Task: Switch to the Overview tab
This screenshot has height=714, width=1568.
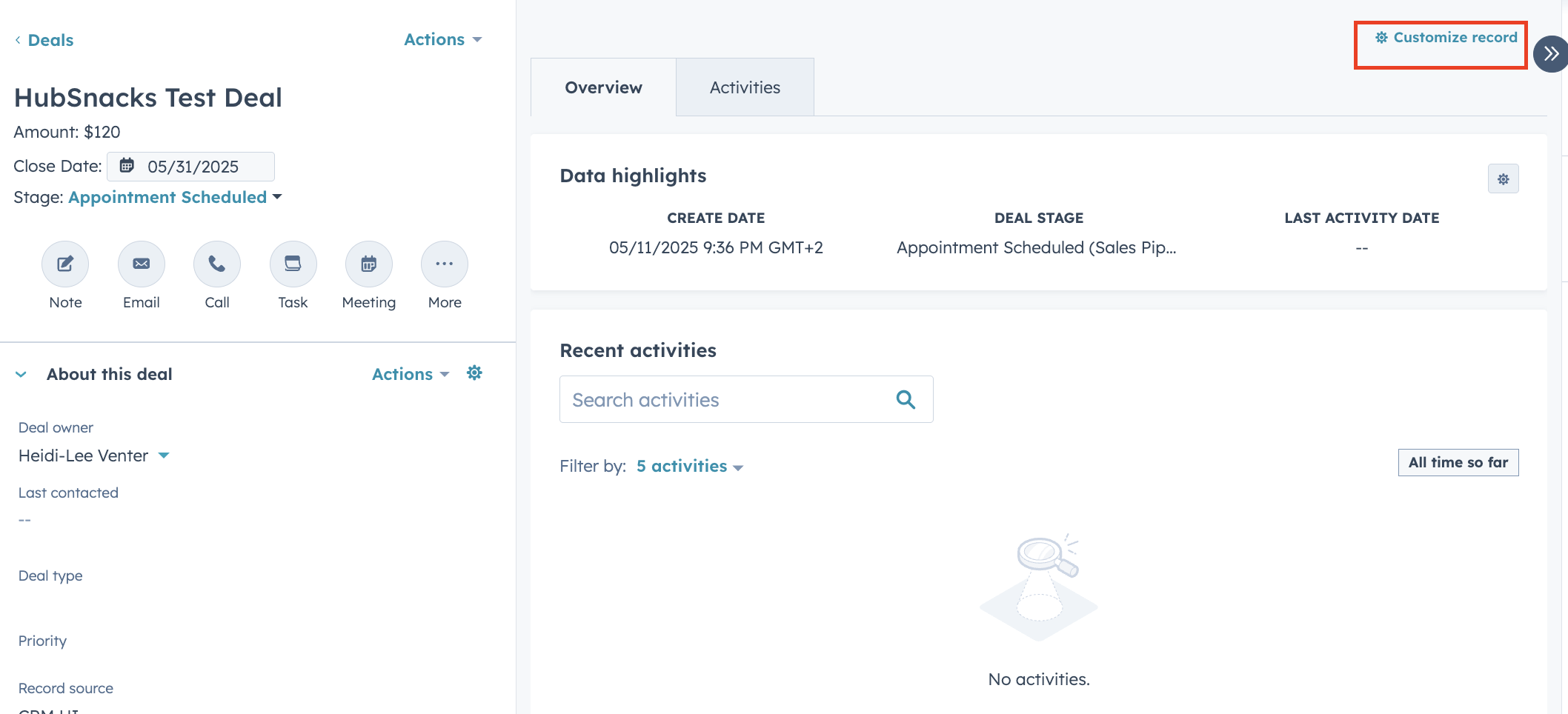Action: 603,87
